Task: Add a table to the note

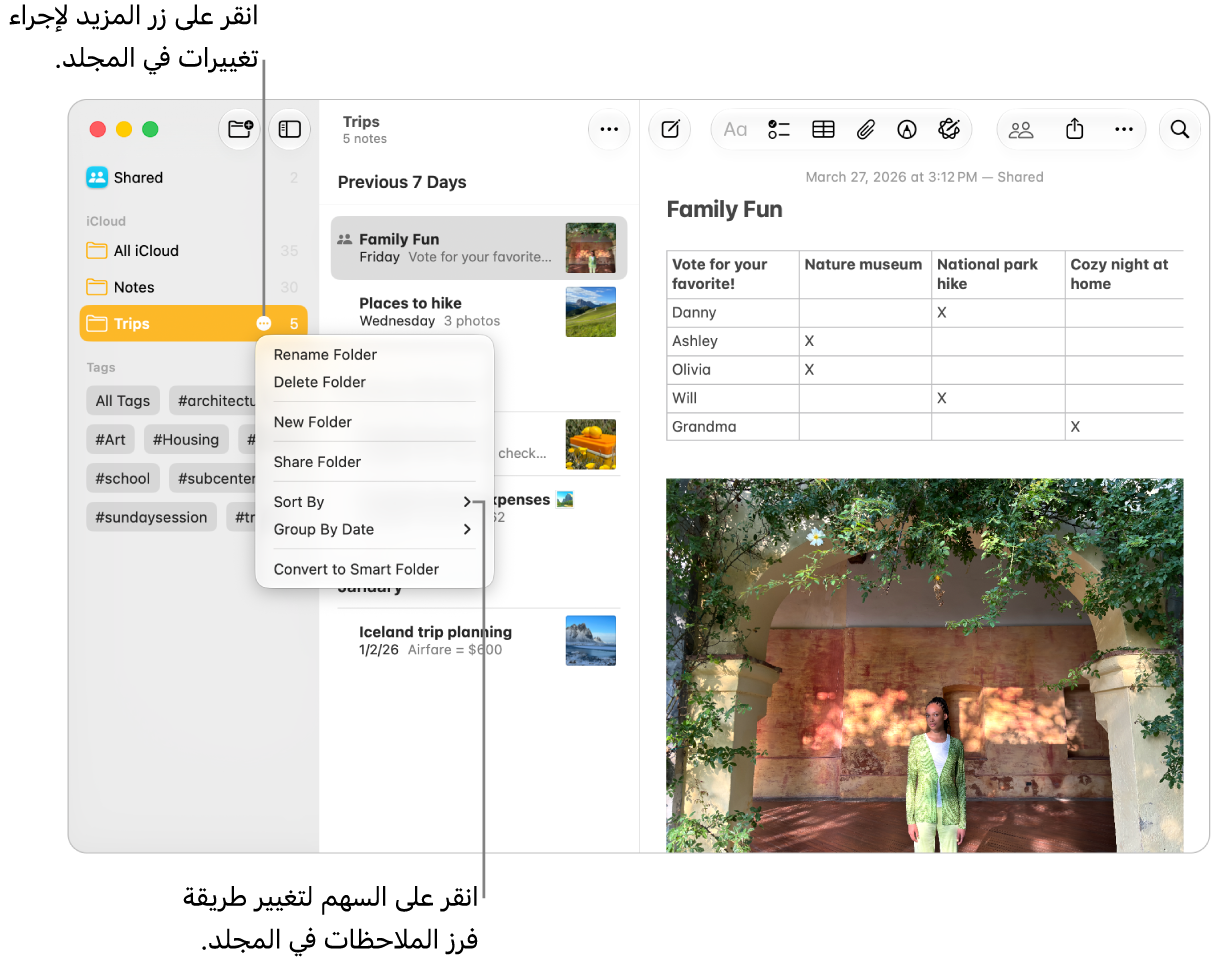Action: pos(823,129)
